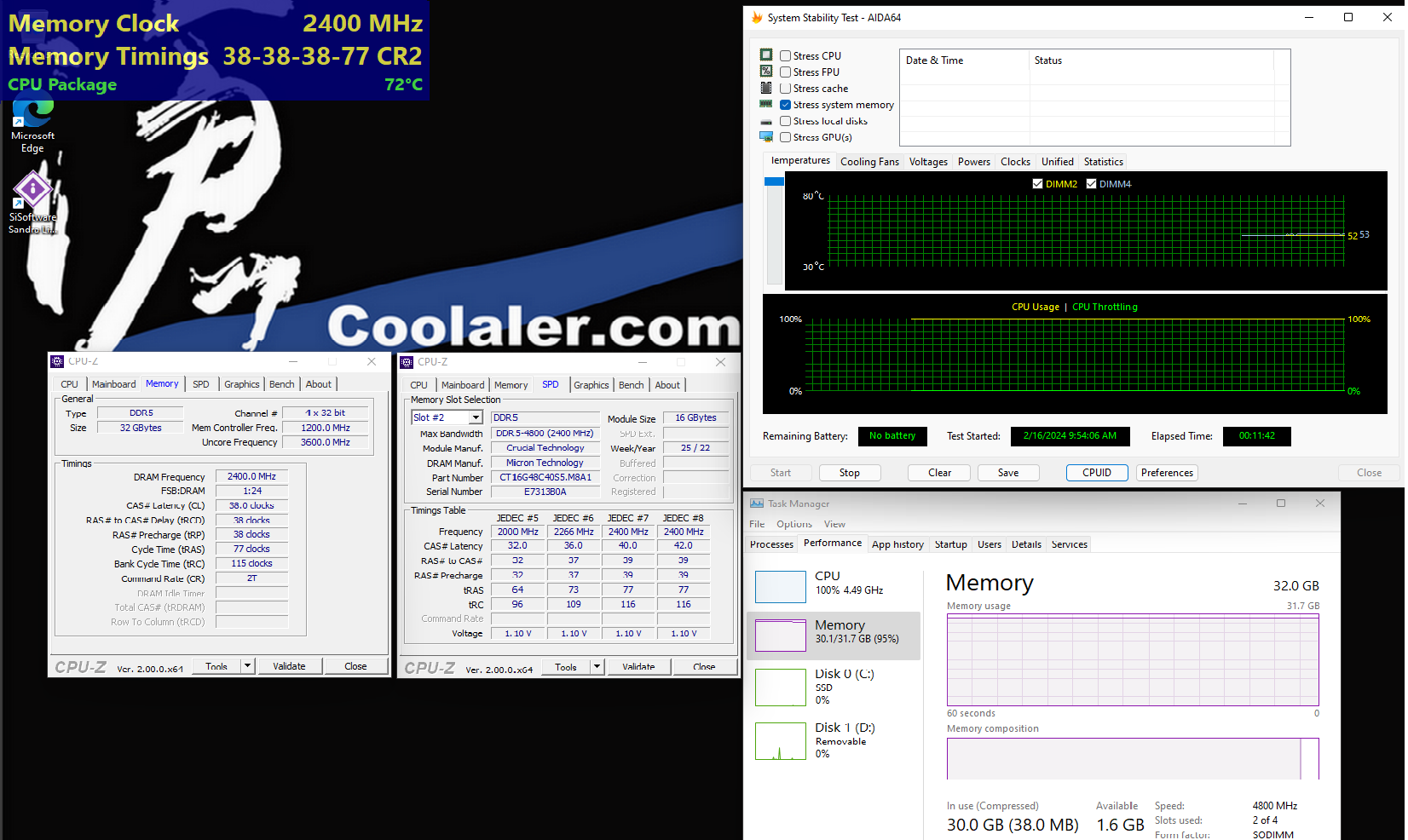Click Validate in the right CPU-Z window
Viewport: 1408px width, 840px height.
[x=638, y=667]
